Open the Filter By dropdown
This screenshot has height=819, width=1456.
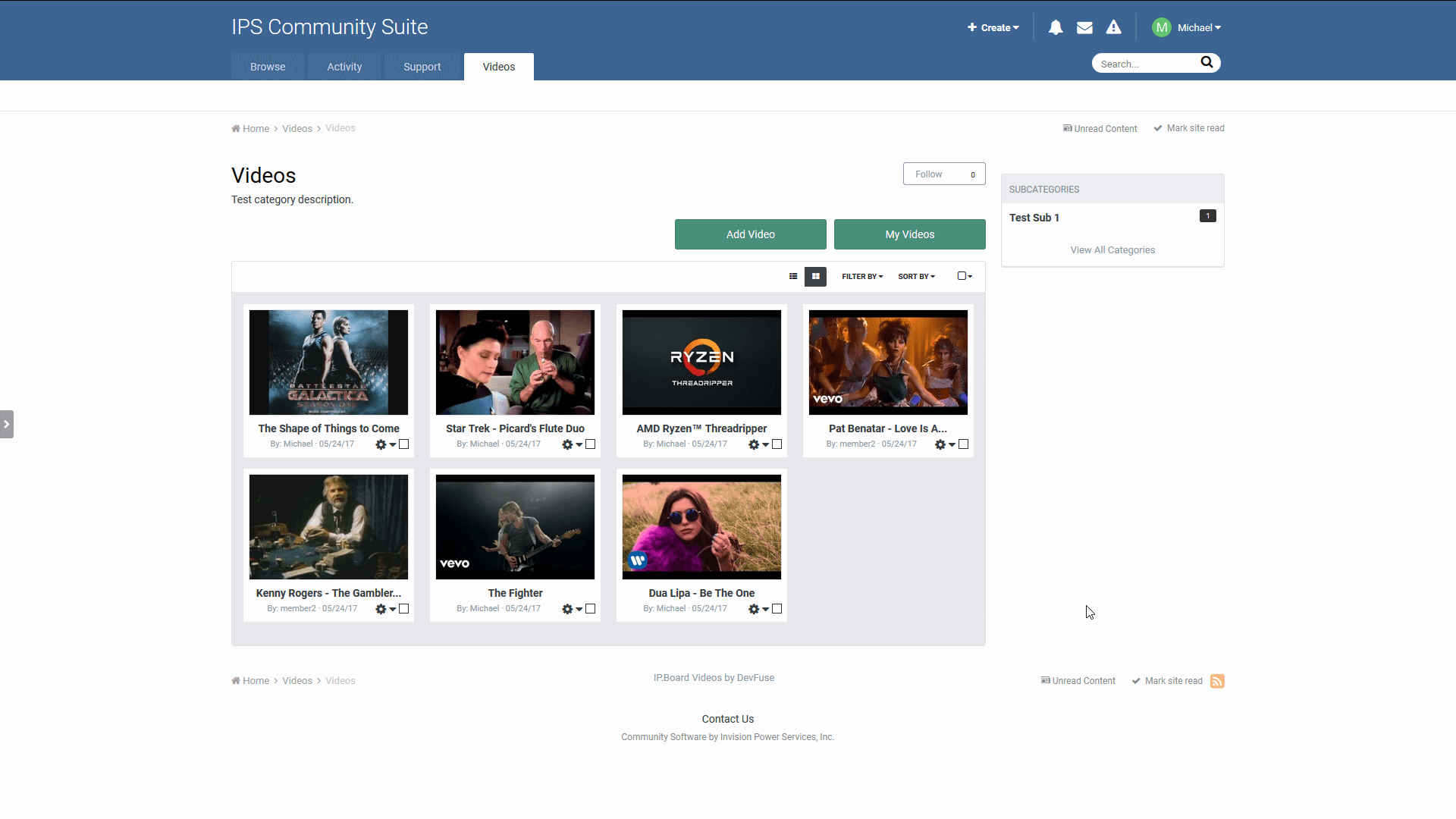[x=862, y=276]
